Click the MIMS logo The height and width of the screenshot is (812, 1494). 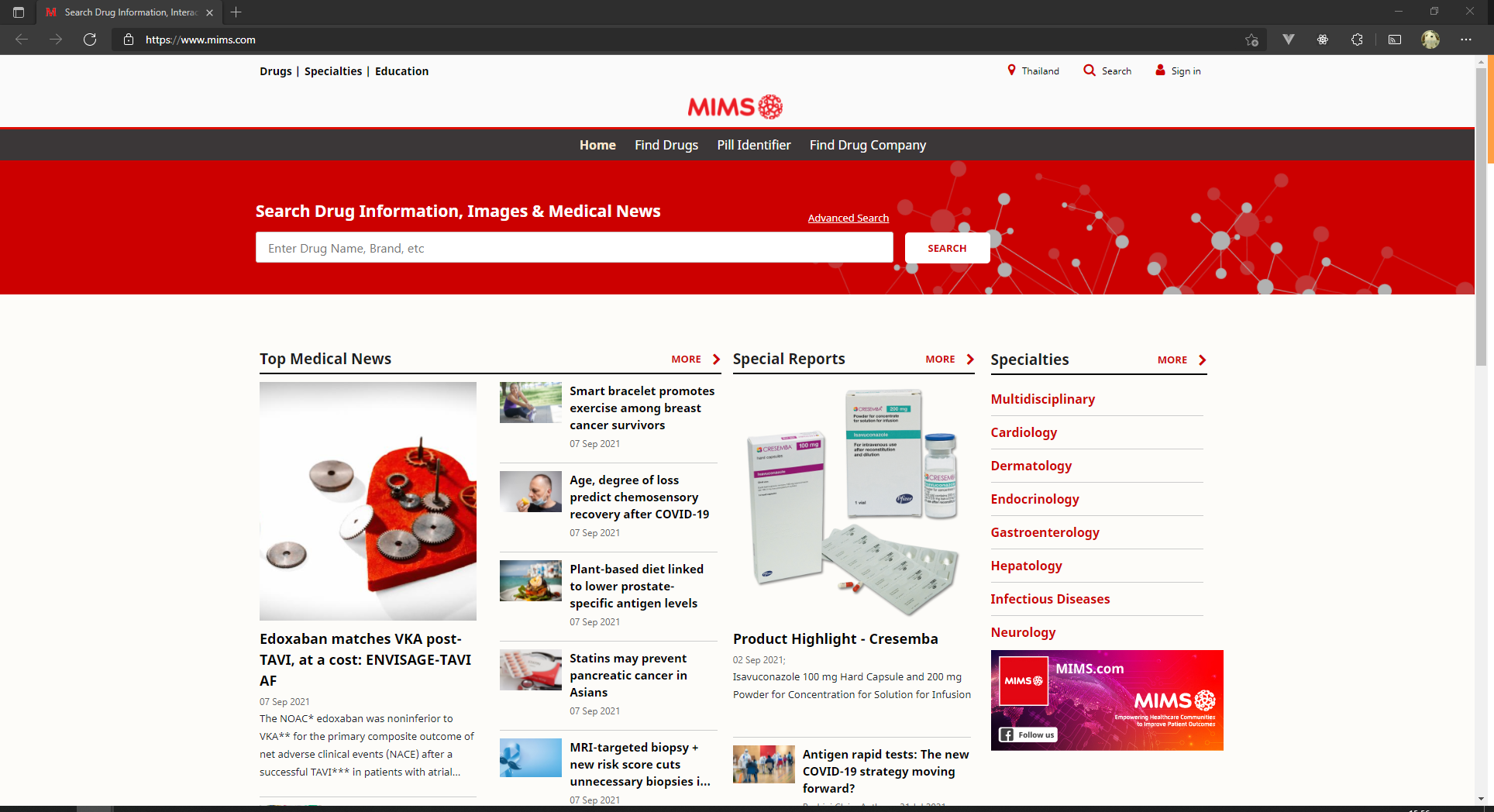pyautogui.click(x=735, y=107)
